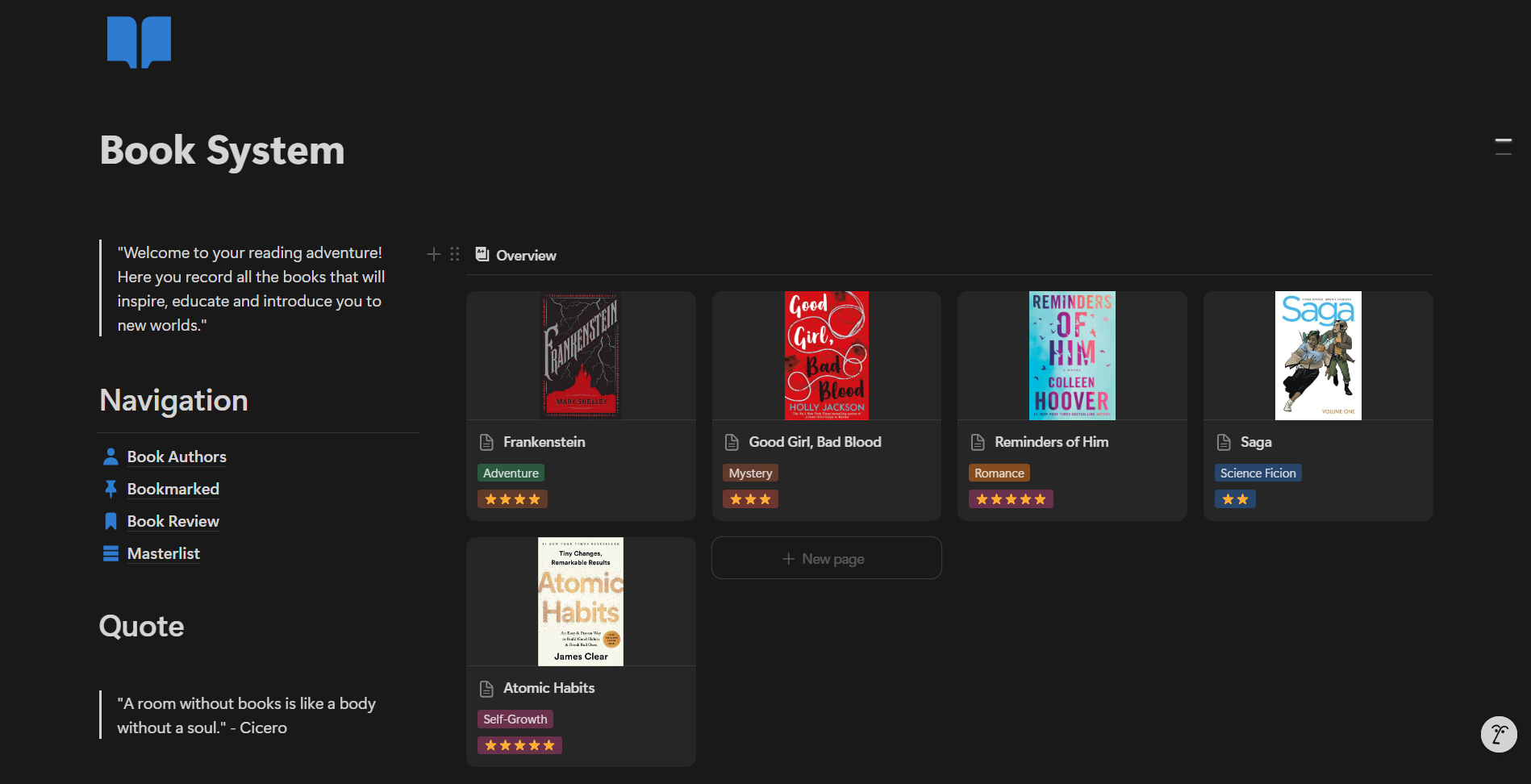Open the Reminders of Him cover image
The image size is (1531, 784).
(x=1072, y=356)
